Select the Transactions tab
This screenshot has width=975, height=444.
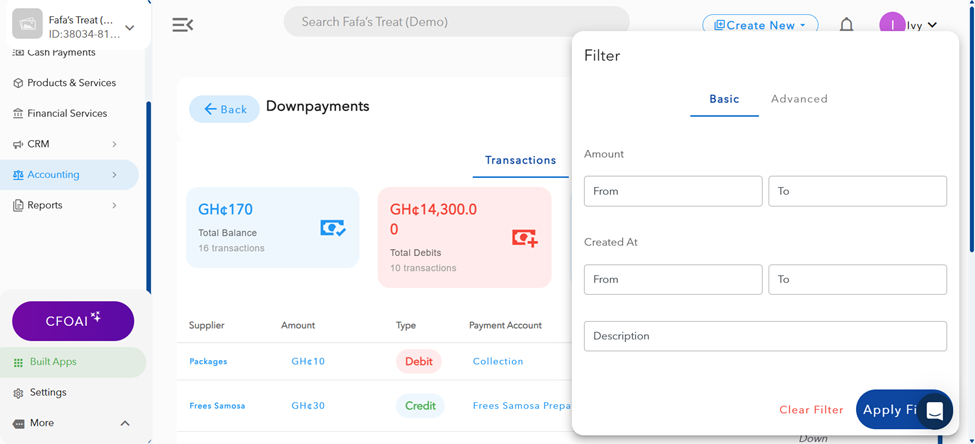coord(520,160)
